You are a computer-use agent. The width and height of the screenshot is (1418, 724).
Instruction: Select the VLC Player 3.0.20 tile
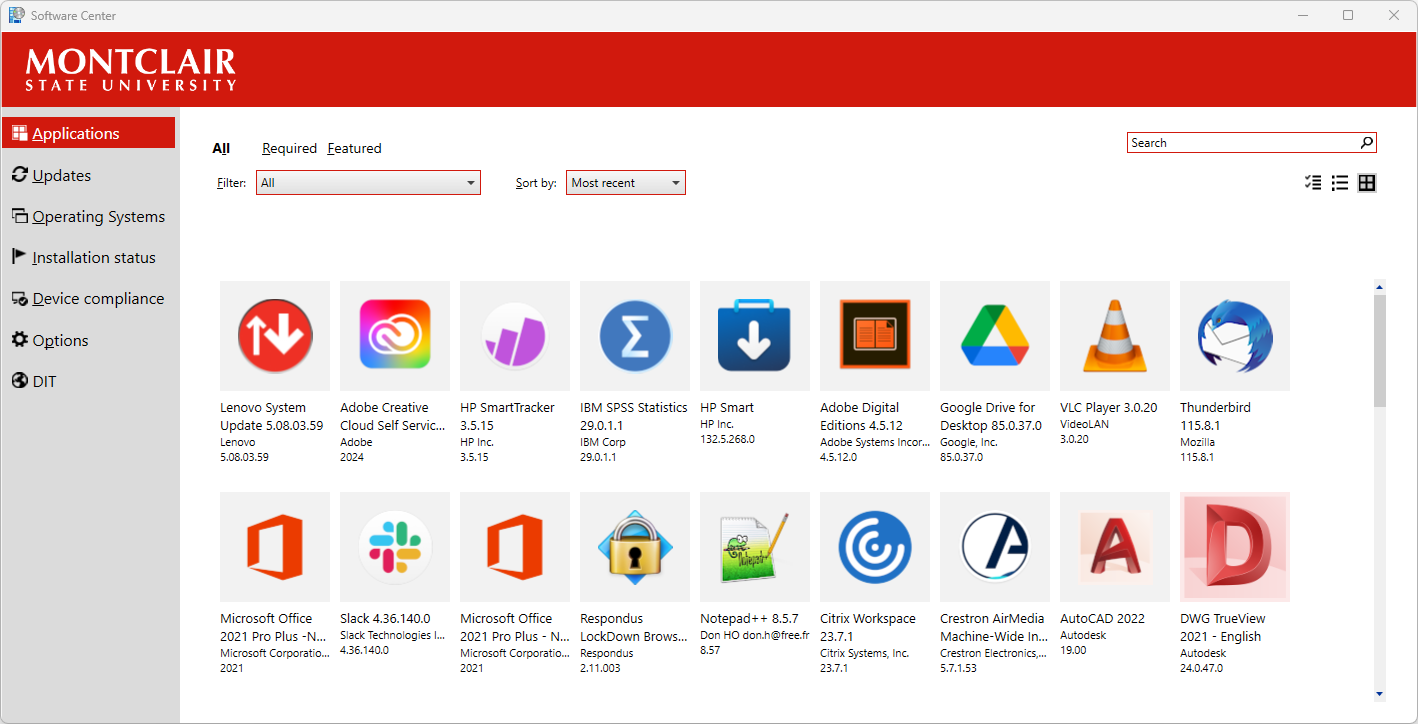pyautogui.click(x=1114, y=336)
